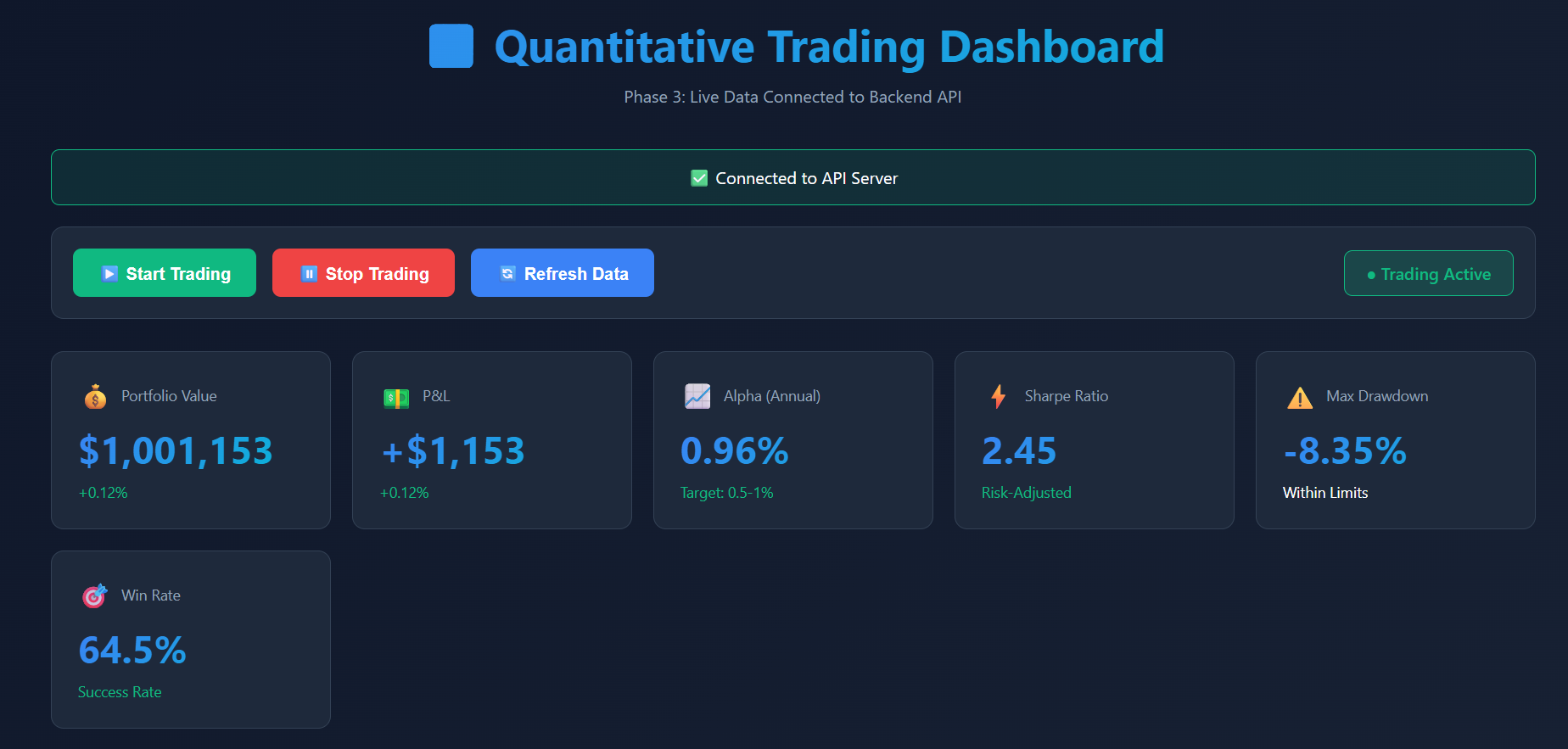Click the Trading Active status badge
The height and width of the screenshot is (749, 1568).
pyautogui.click(x=1429, y=273)
